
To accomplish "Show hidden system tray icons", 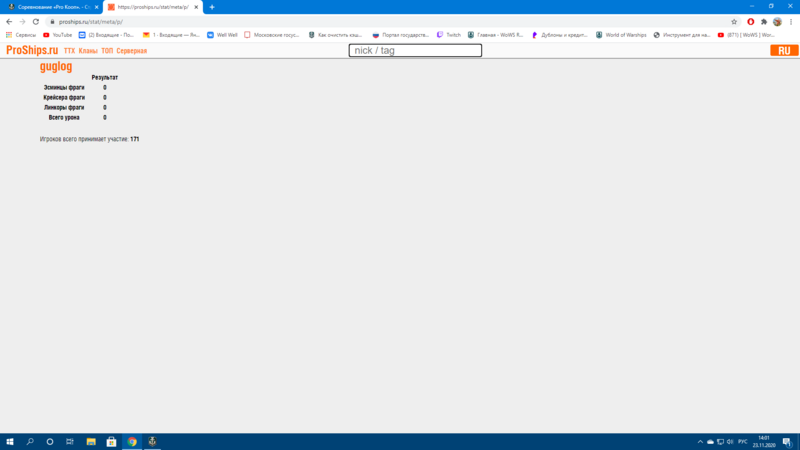I will (x=700, y=442).
